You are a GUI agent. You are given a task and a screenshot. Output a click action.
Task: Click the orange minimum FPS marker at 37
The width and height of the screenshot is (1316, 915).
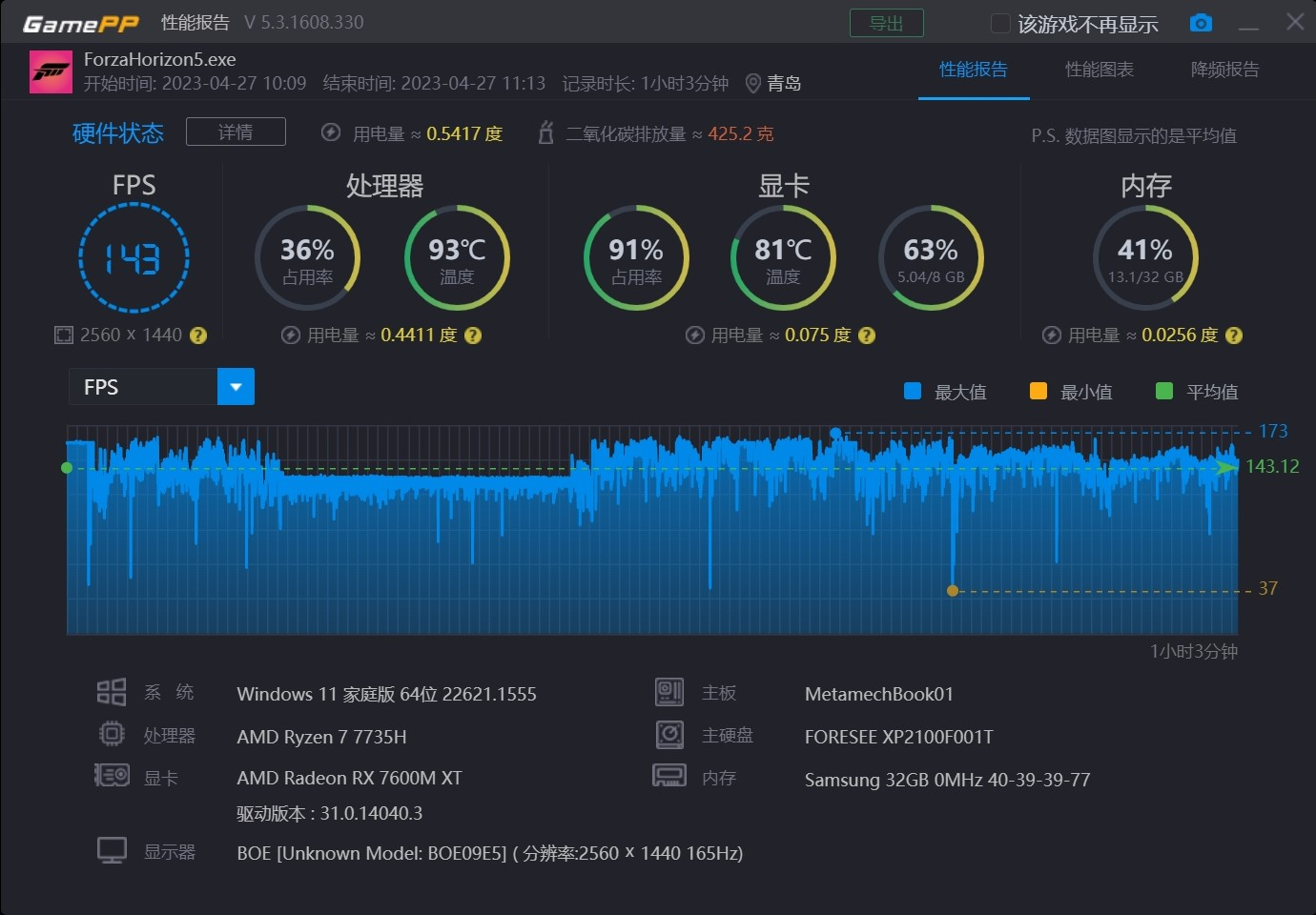click(x=952, y=590)
